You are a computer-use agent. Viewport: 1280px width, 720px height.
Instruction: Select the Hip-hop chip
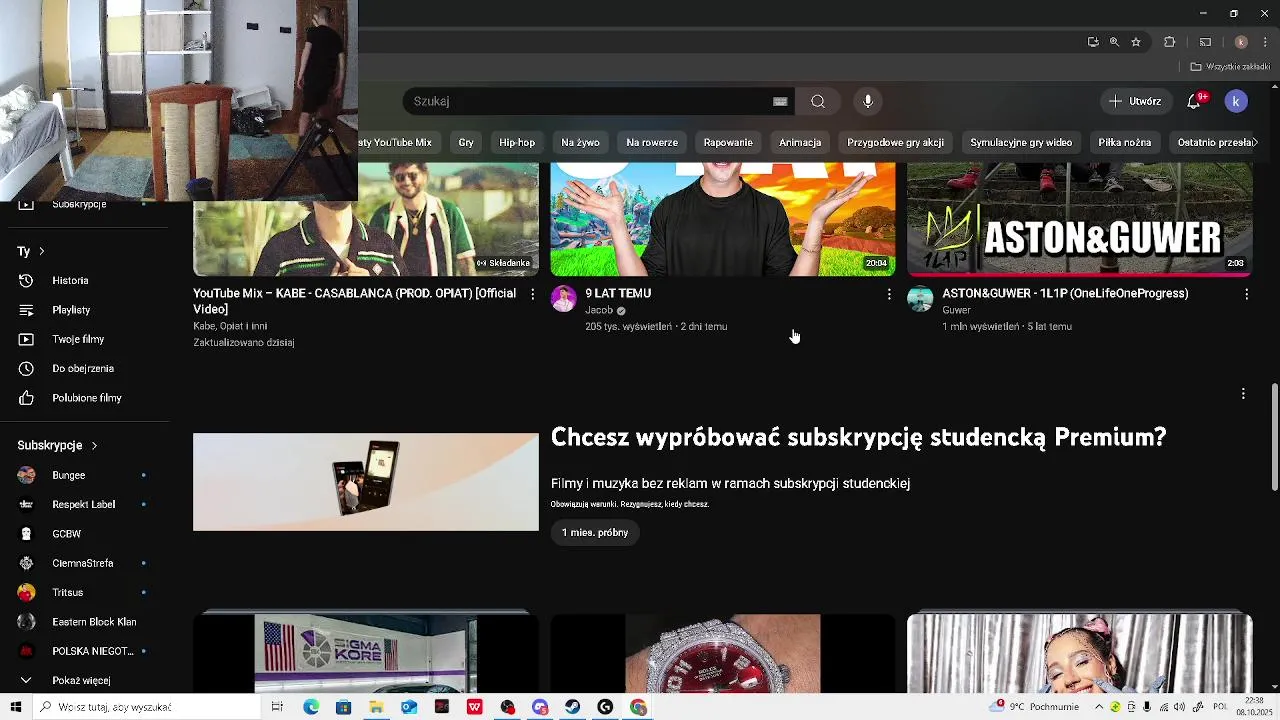click(517, 142)
